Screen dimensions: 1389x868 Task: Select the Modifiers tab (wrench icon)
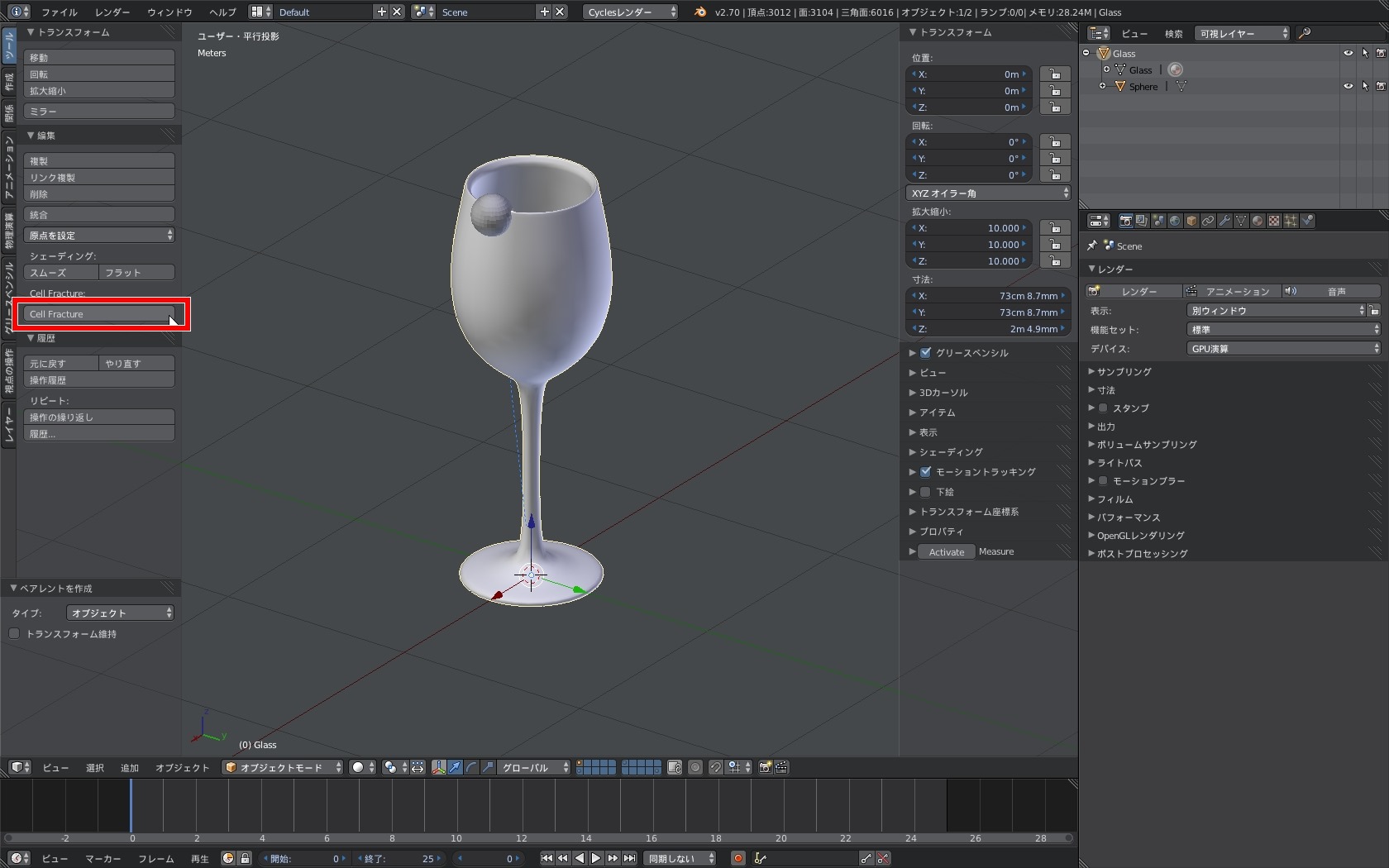pyautogui.click(x=1224, y=221)
